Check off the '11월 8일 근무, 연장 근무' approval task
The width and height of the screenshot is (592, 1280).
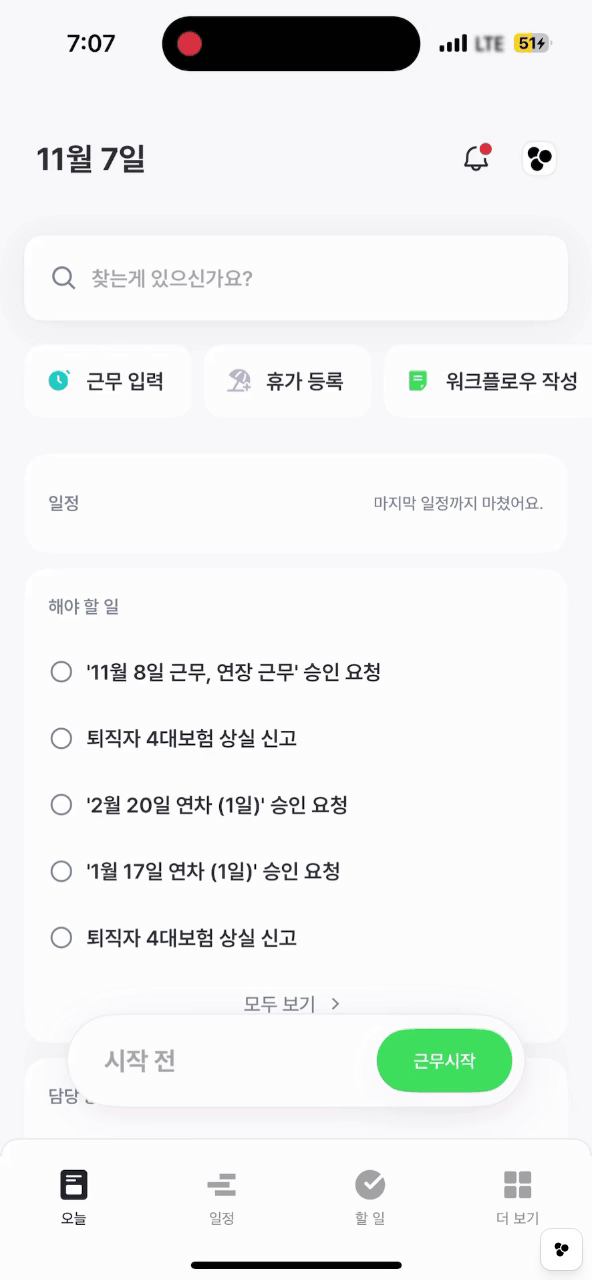tap(61, 671)
